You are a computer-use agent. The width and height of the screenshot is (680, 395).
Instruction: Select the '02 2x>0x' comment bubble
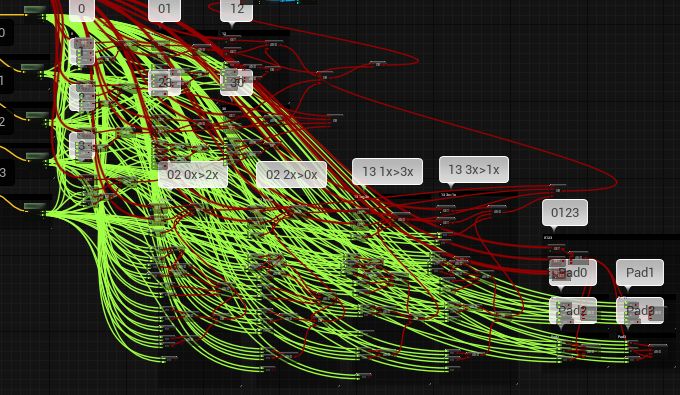[x=291, y=174]
